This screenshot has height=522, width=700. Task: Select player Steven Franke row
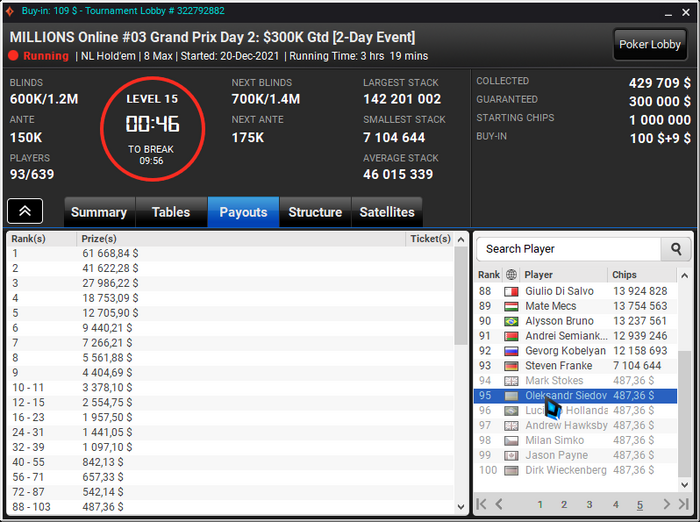(x=575, y=366)
